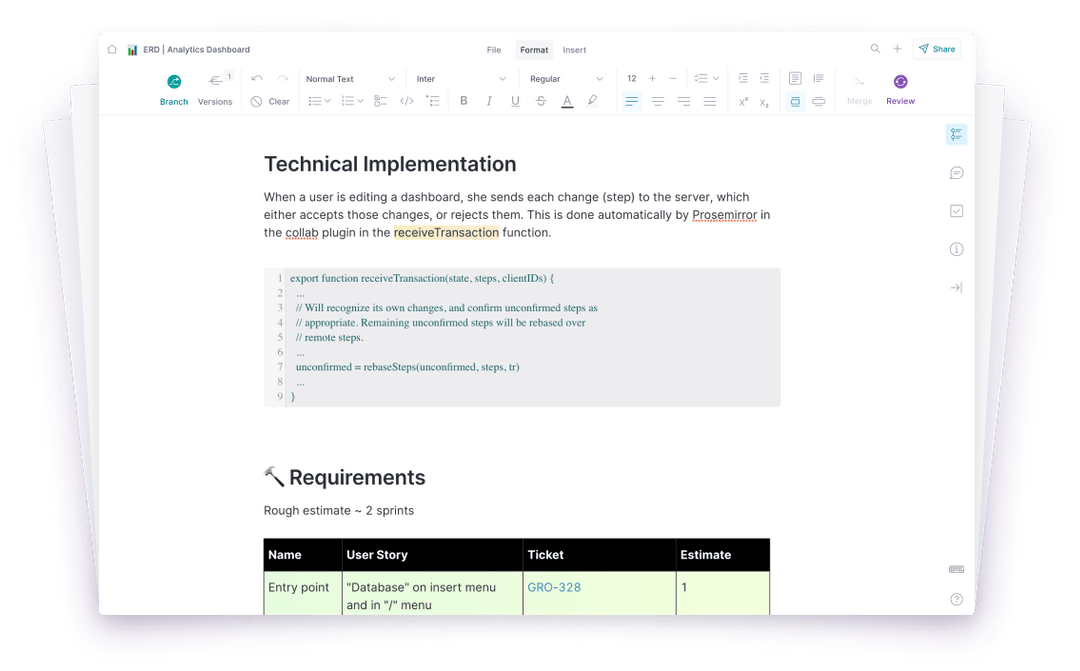This screenshot has width=1080, height=671.
Task: Switch to the Format tab
Action: [534, 50]
